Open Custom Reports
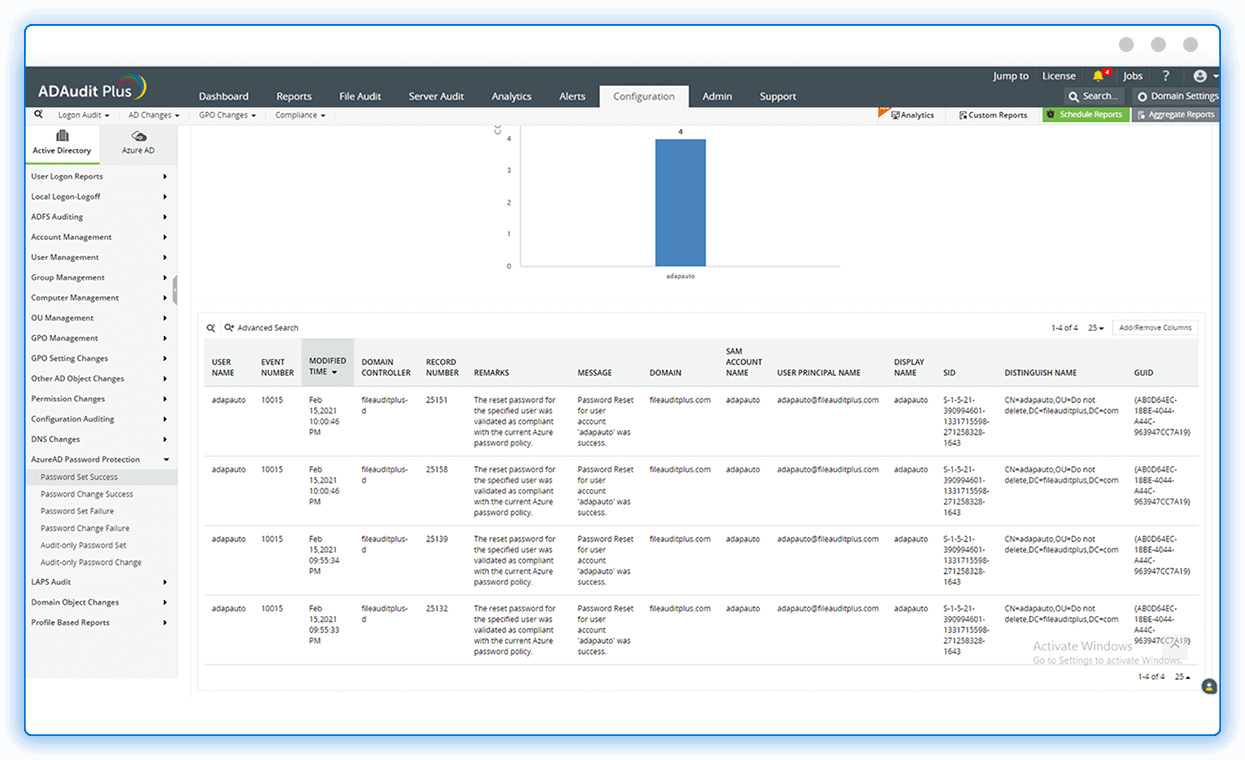This screenshot has width=1245, height=760. [993, 115]
